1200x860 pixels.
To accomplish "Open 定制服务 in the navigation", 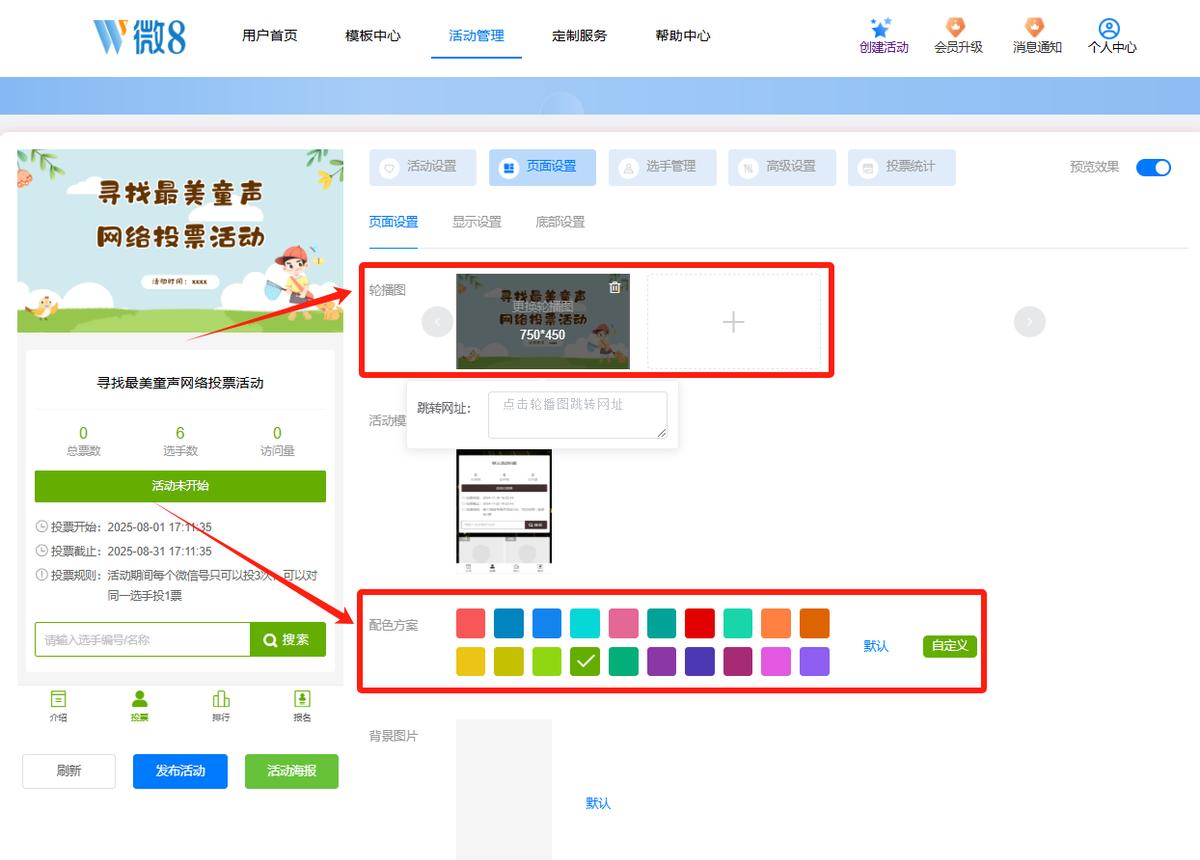I will pyautogui.click(x=580, y=36).
